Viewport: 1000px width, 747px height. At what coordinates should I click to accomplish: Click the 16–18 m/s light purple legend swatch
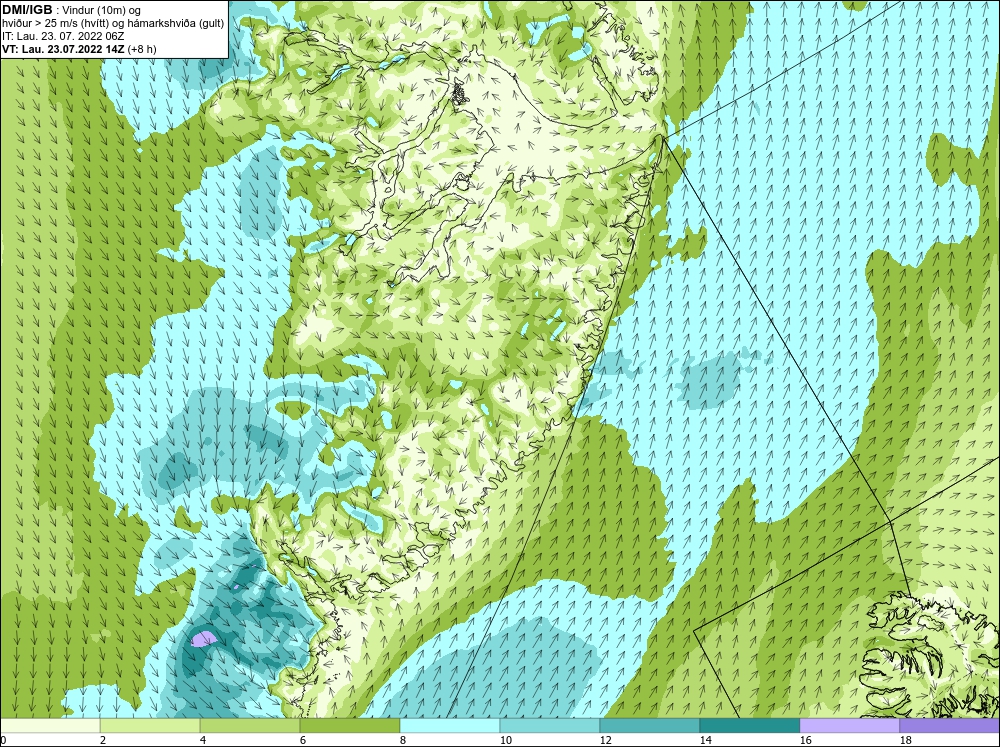coord(849,726)
